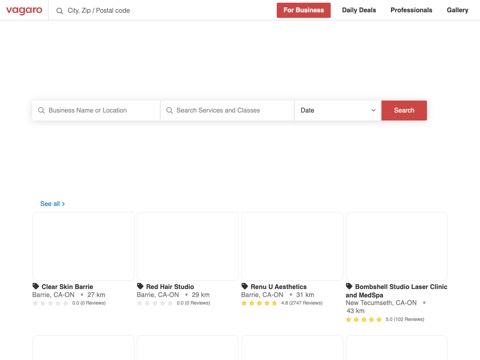This screenshot has width=480, height=360.
Task: Focus the City, Zip / Postal code field
Action: point(99,11)
